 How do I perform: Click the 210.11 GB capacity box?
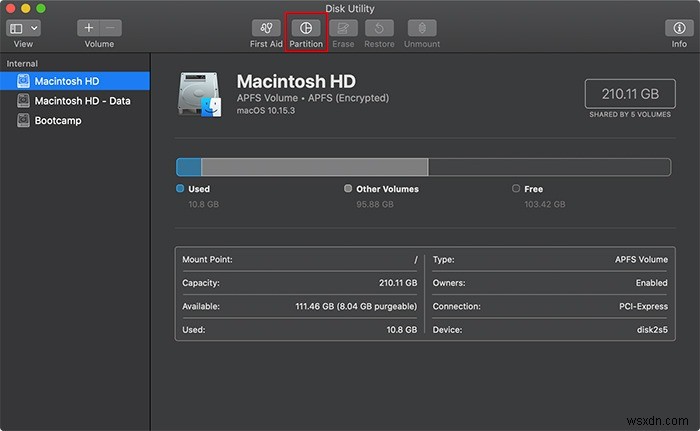[630, 94]
